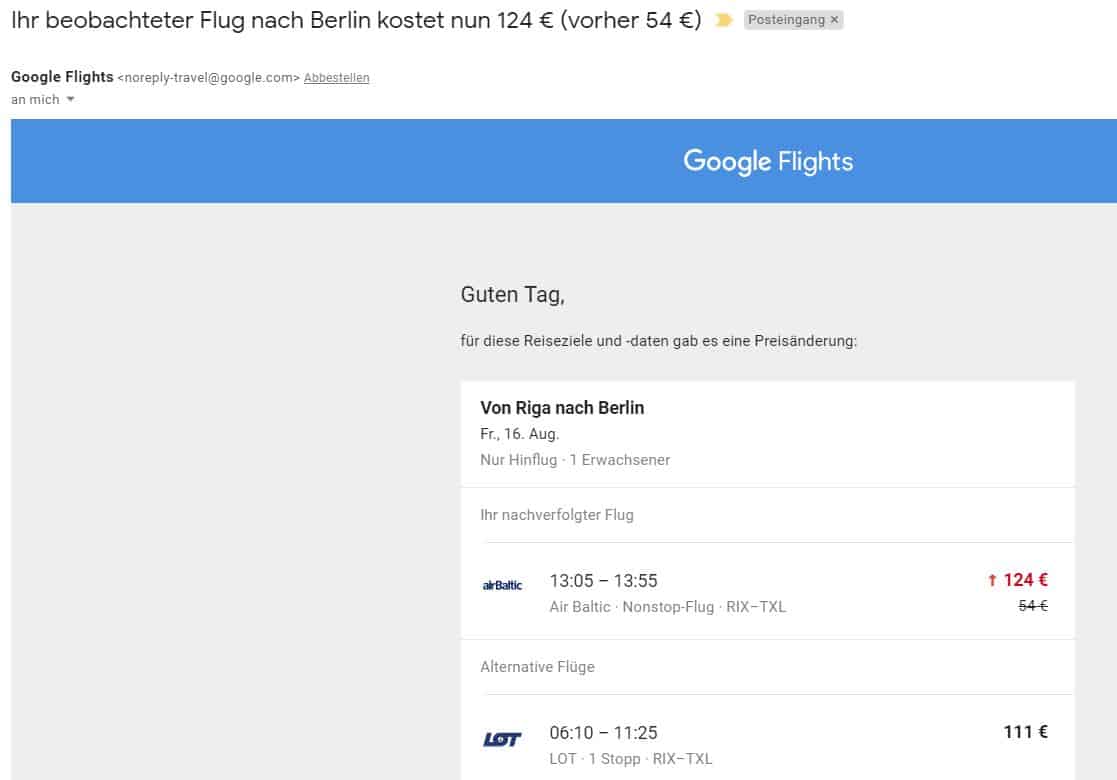Screen dimensions: 1117x780
Task: Click the airBaltic airline logo
Action: [502, 585]
